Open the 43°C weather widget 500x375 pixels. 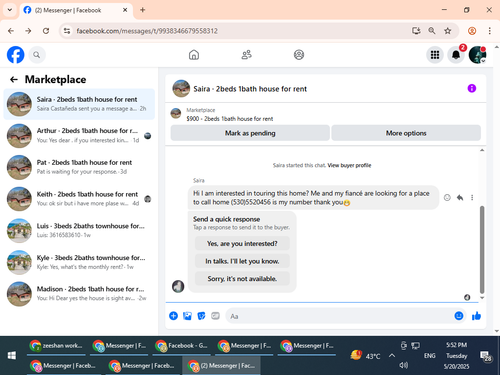tap(366, 356)
